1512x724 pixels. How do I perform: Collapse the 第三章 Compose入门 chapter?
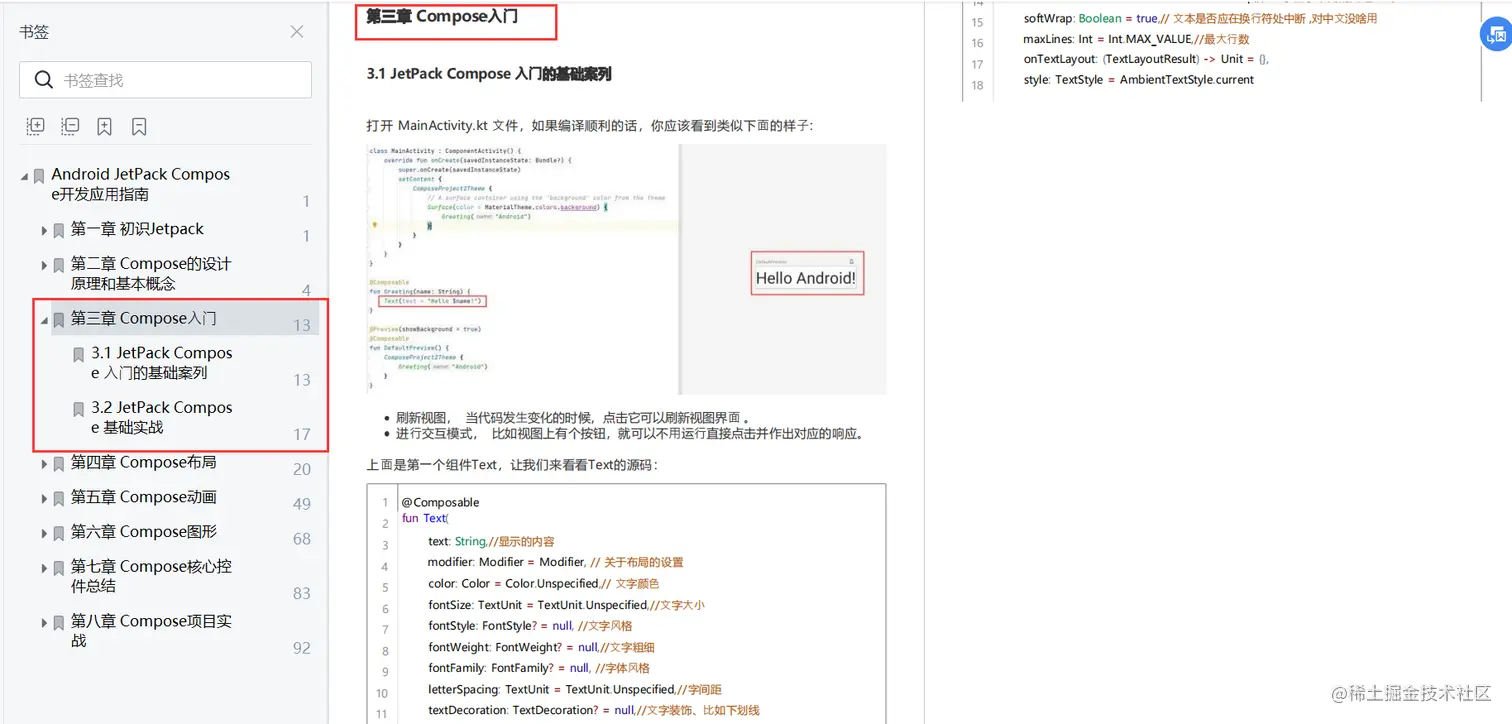[43, 319]
